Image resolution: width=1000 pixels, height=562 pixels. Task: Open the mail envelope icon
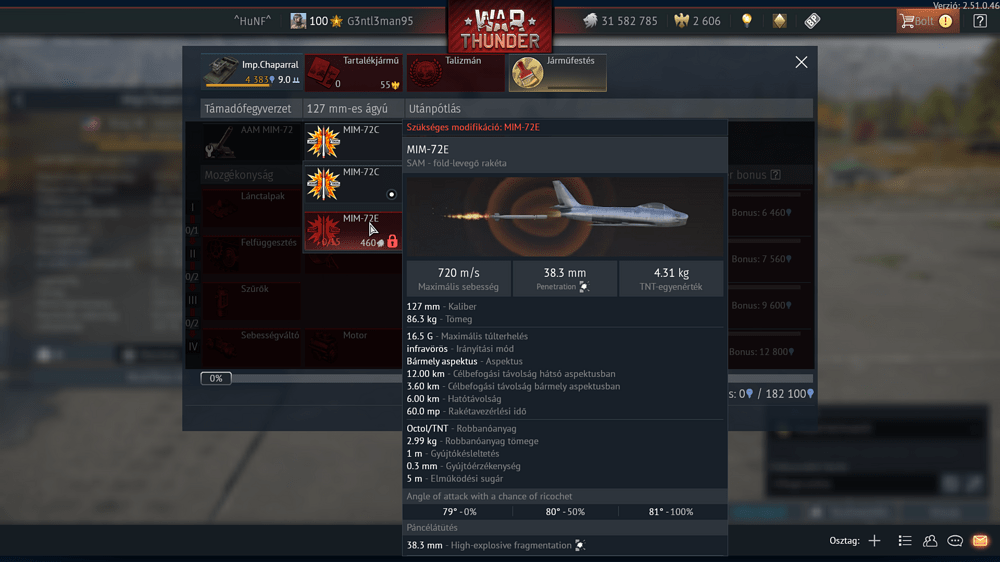pos(980,541)
